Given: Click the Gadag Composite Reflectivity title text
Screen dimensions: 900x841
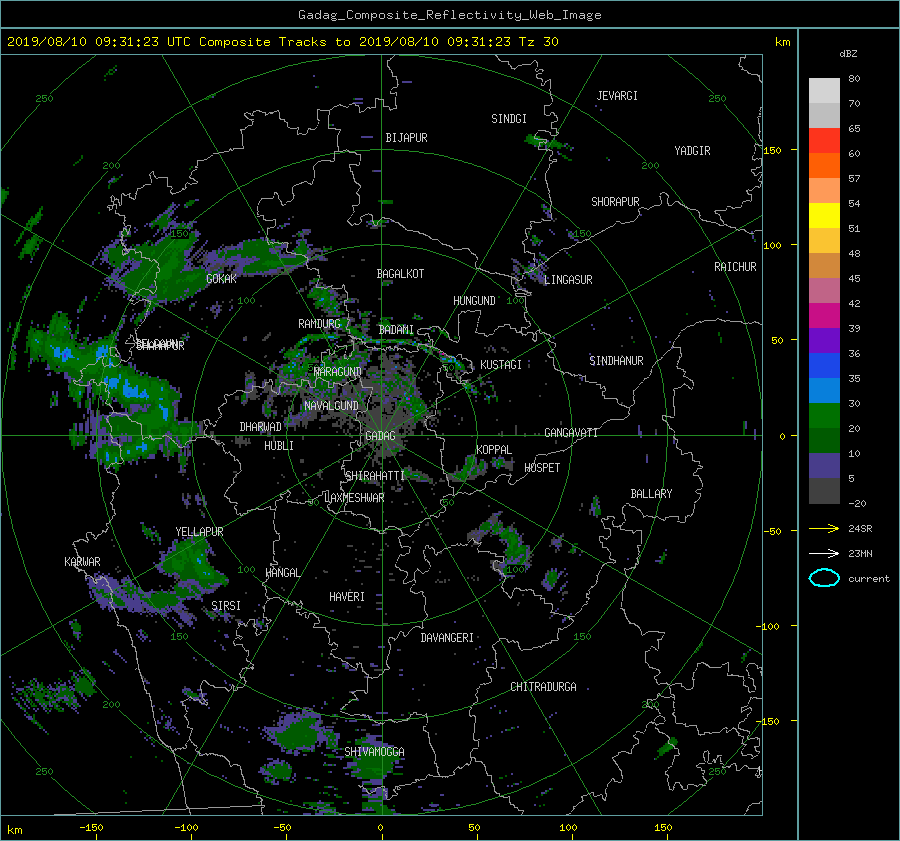Looking at the screenshot, I should pos(449,15).
